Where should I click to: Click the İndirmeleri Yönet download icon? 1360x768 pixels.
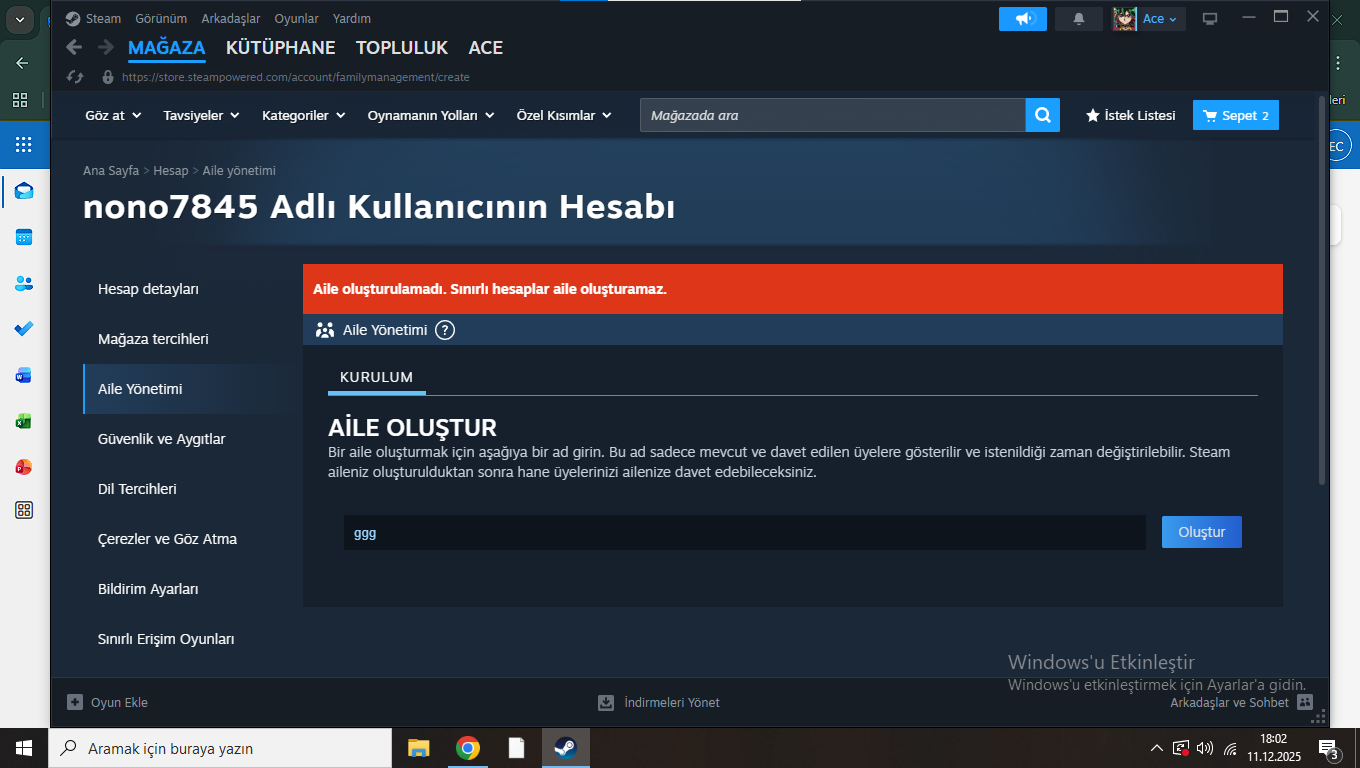point(606,702)
